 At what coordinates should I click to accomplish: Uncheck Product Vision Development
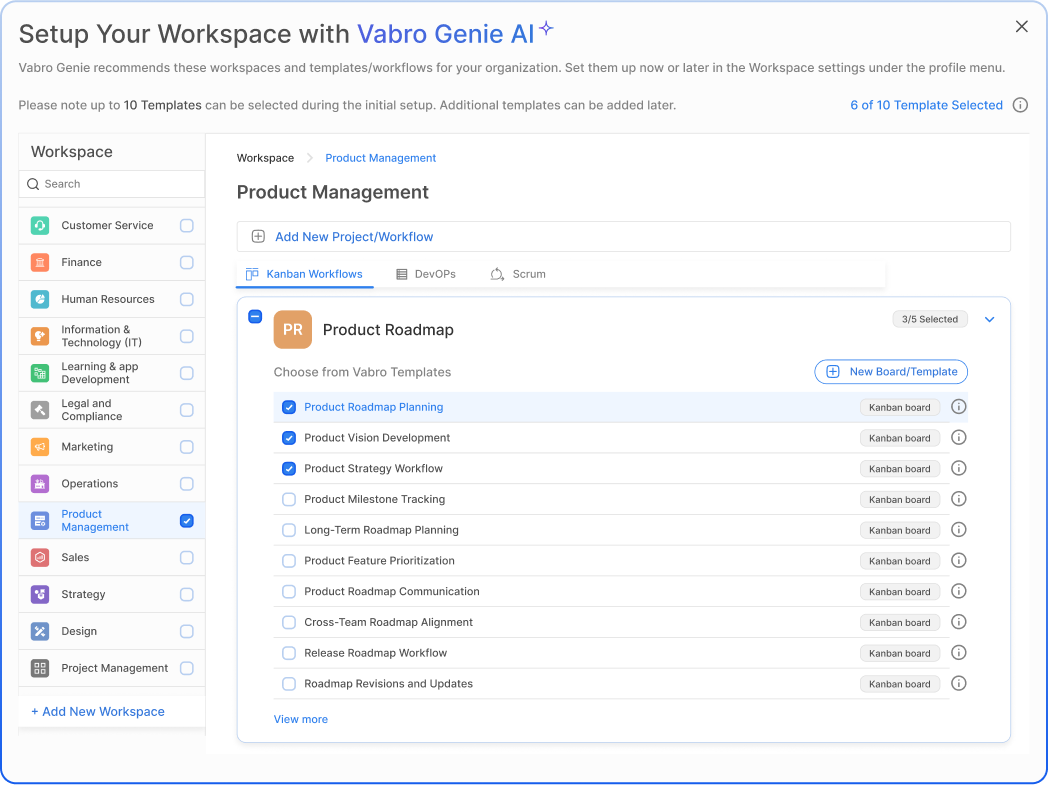click(x=289, y=438)
